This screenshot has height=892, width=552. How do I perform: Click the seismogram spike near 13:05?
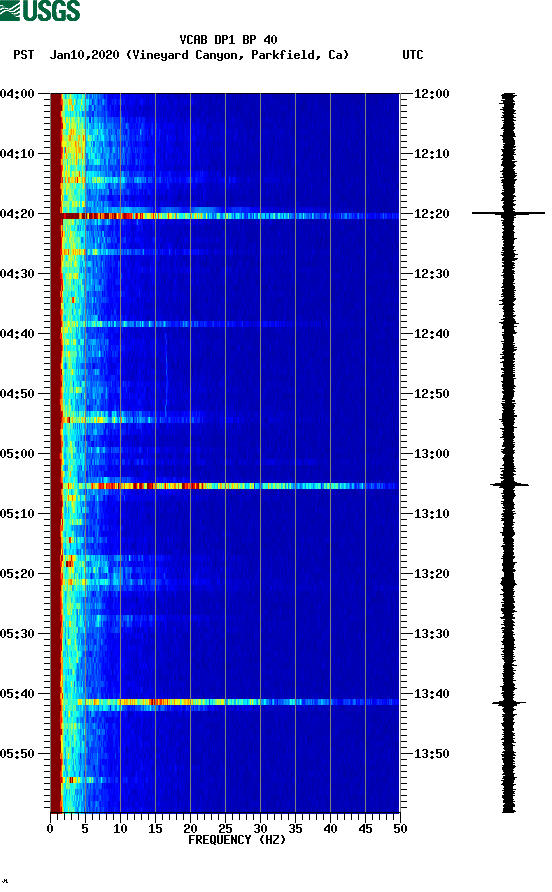[509, 485]
